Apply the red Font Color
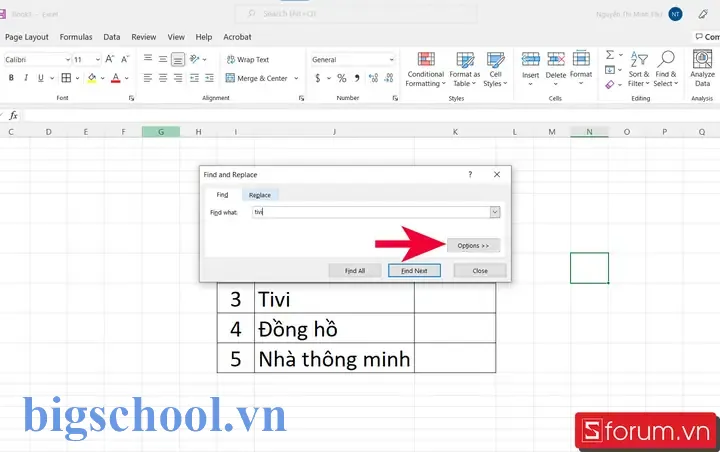 click(x=116, y=78)
